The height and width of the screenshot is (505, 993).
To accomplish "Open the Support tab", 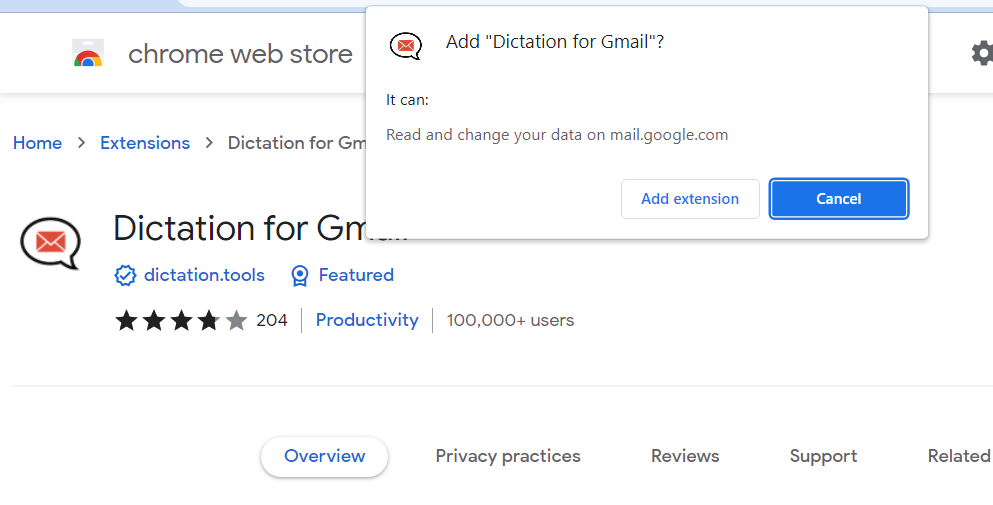I will point(823,456).
